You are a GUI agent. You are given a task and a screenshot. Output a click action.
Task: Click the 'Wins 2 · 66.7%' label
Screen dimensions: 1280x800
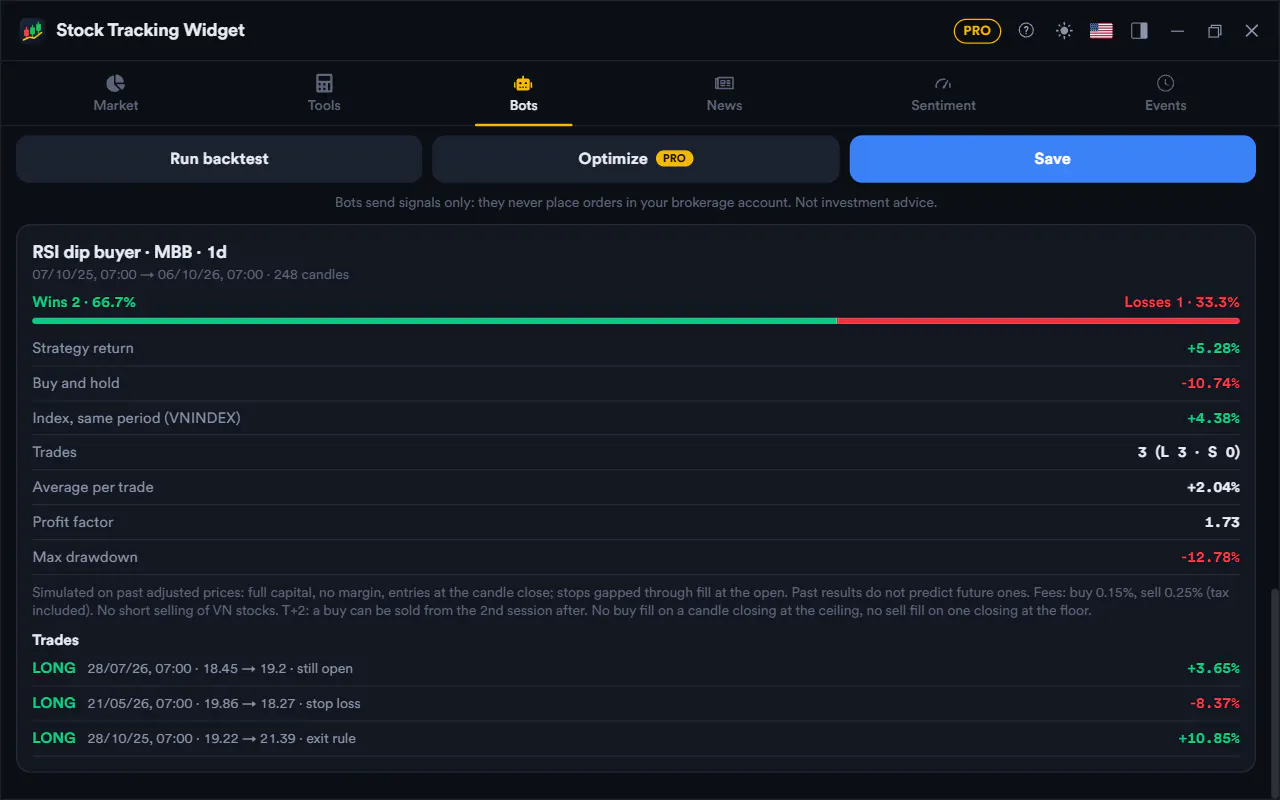(x=84, y=302)
